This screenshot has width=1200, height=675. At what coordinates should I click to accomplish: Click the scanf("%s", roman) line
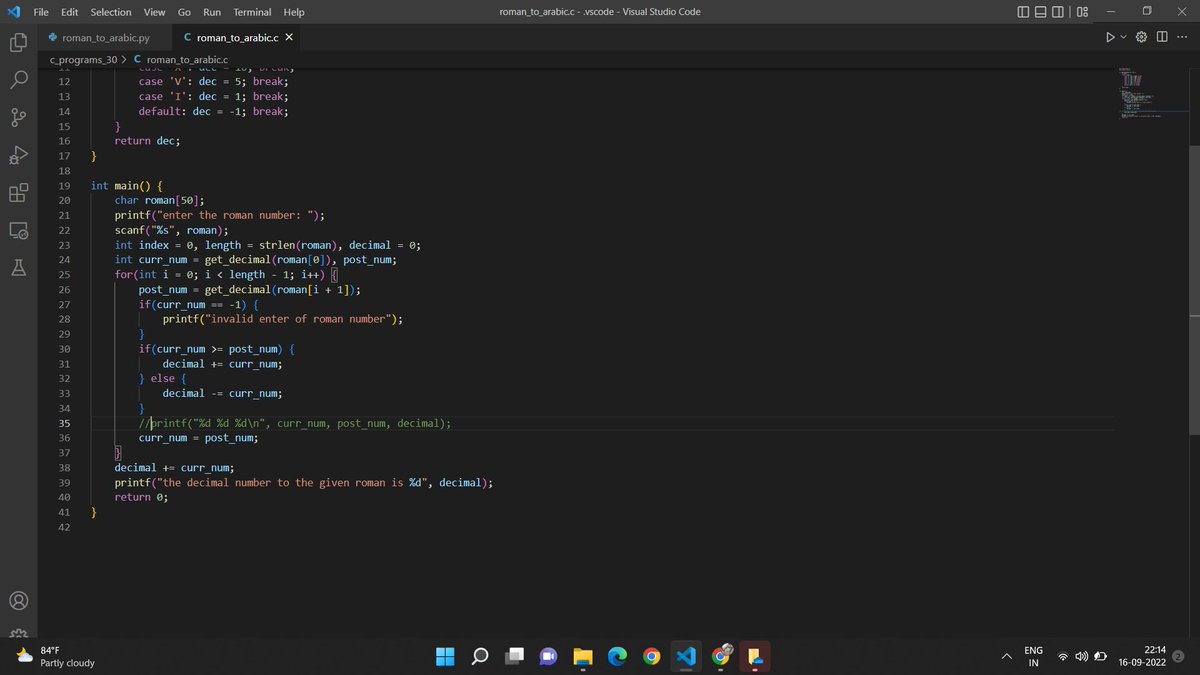pyautogui.click(x=171, y=230)
